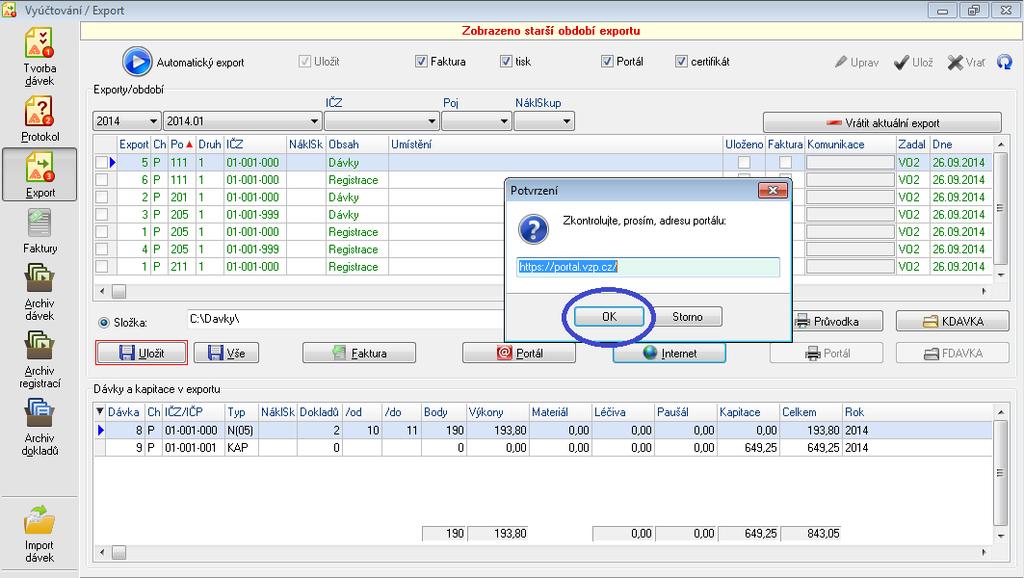Select the Složka radio button
This screenshot has width=1024, height=578.
tap(104, 323)
